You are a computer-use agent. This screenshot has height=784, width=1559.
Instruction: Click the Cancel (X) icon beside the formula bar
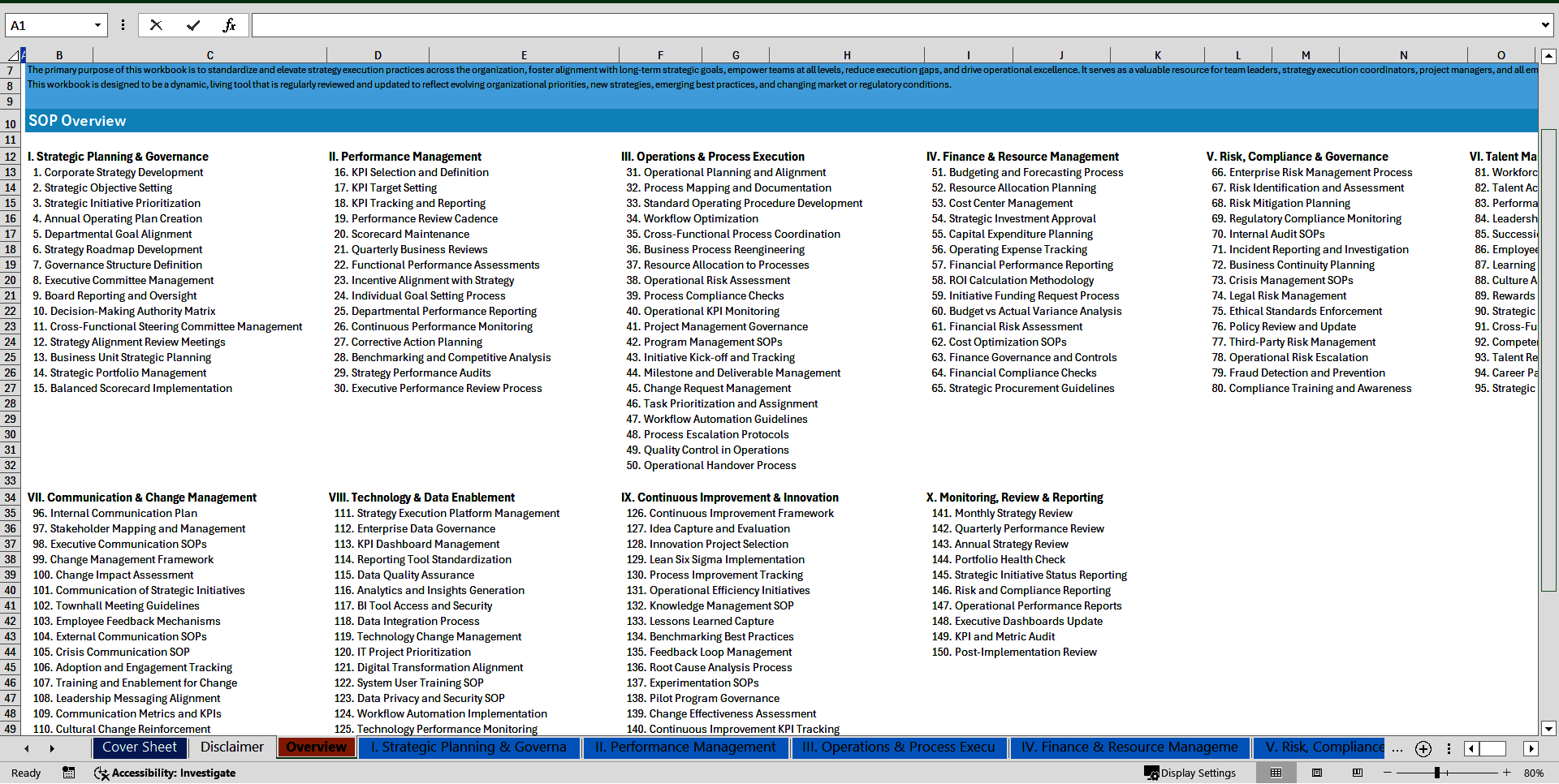(x=156, y=25)
